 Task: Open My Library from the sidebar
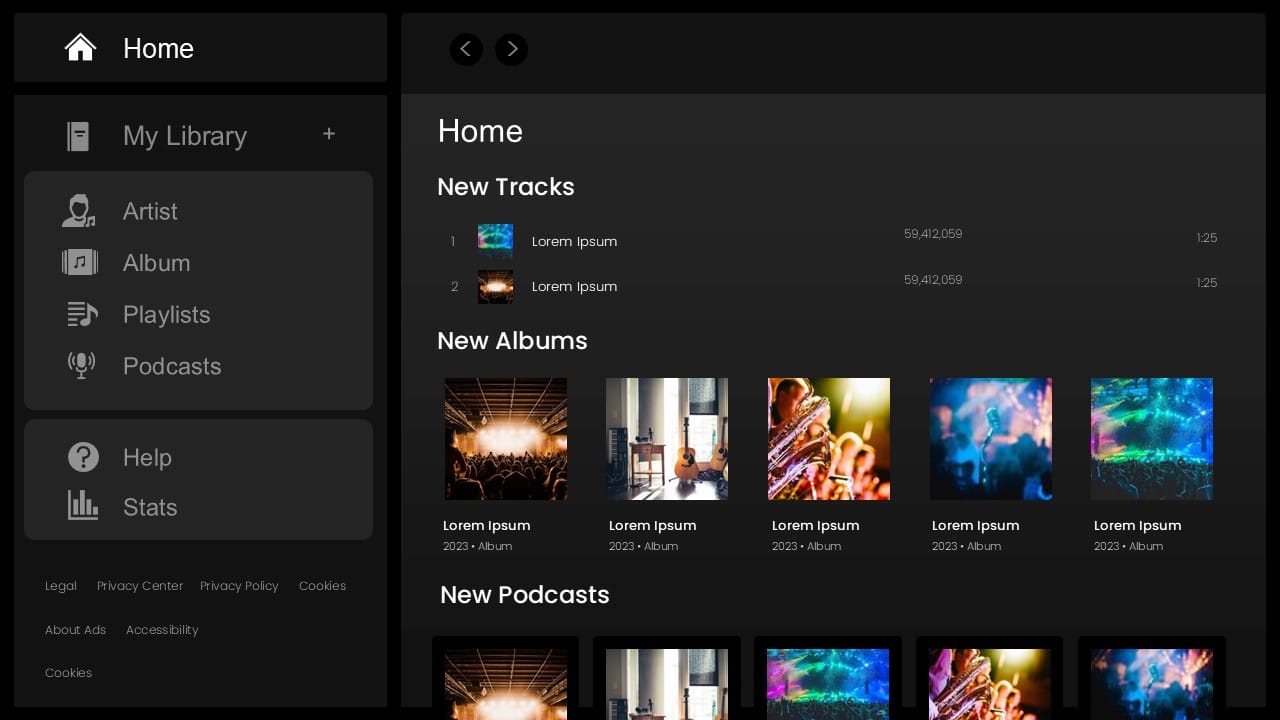click(184, 136)
